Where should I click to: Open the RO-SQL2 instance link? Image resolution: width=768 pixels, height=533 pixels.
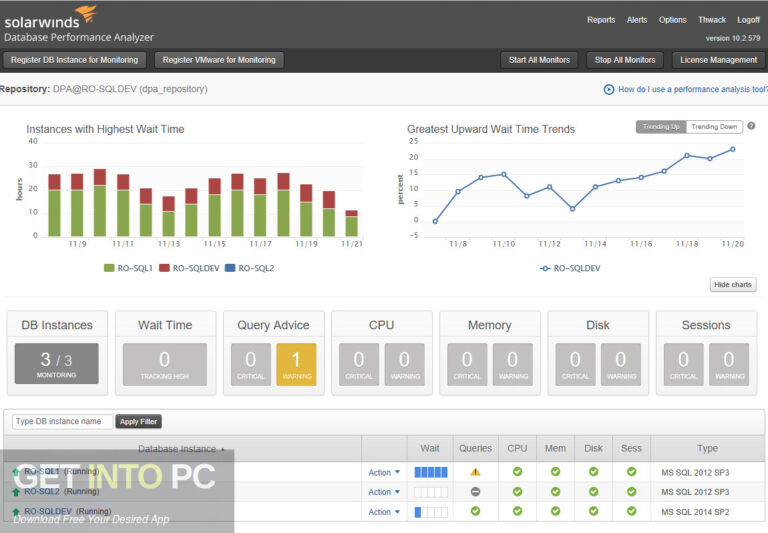(42, 491)
